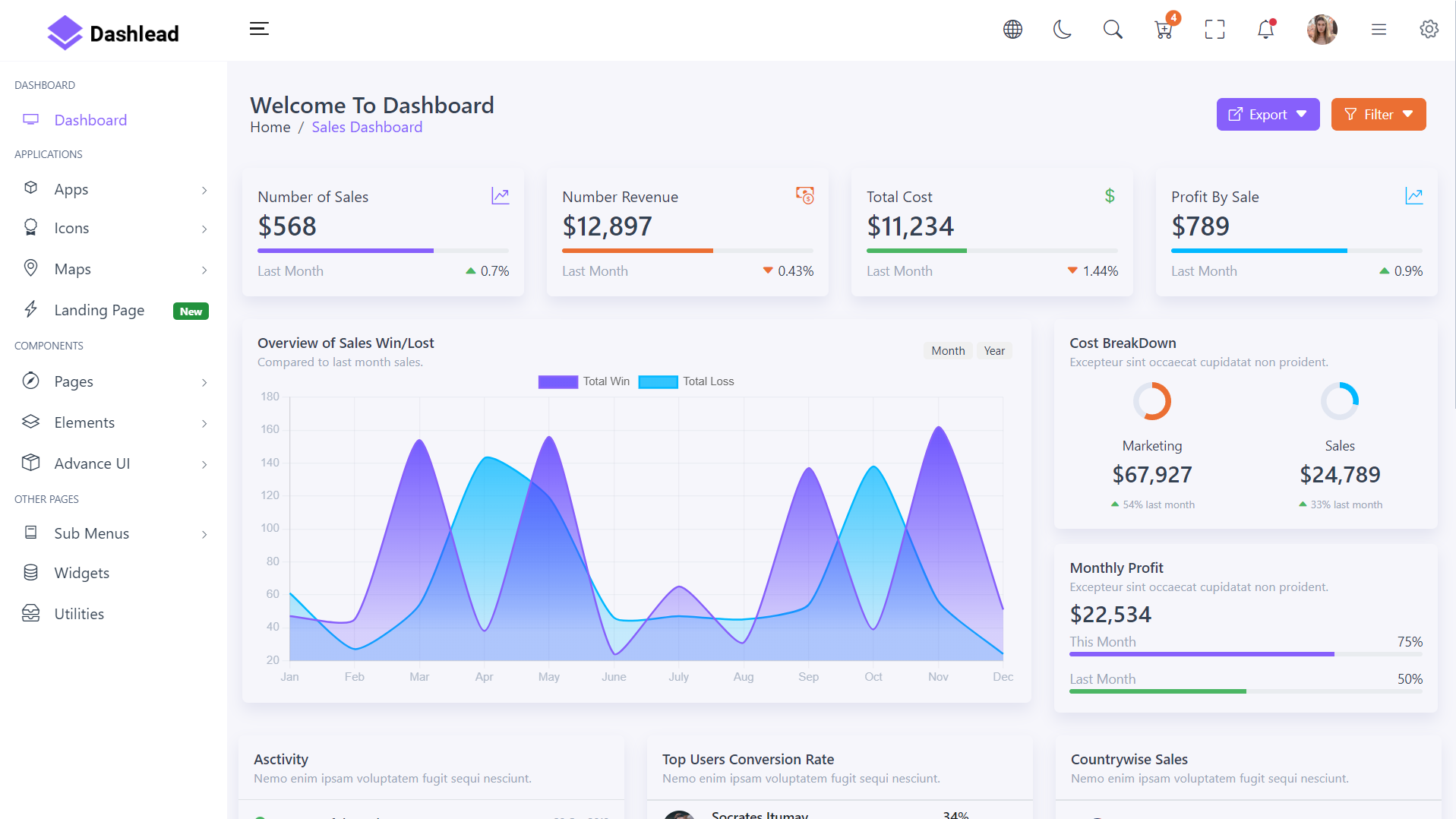Click Last Month profit progress bar
1456x819 pixels.
coord(1246,691)
